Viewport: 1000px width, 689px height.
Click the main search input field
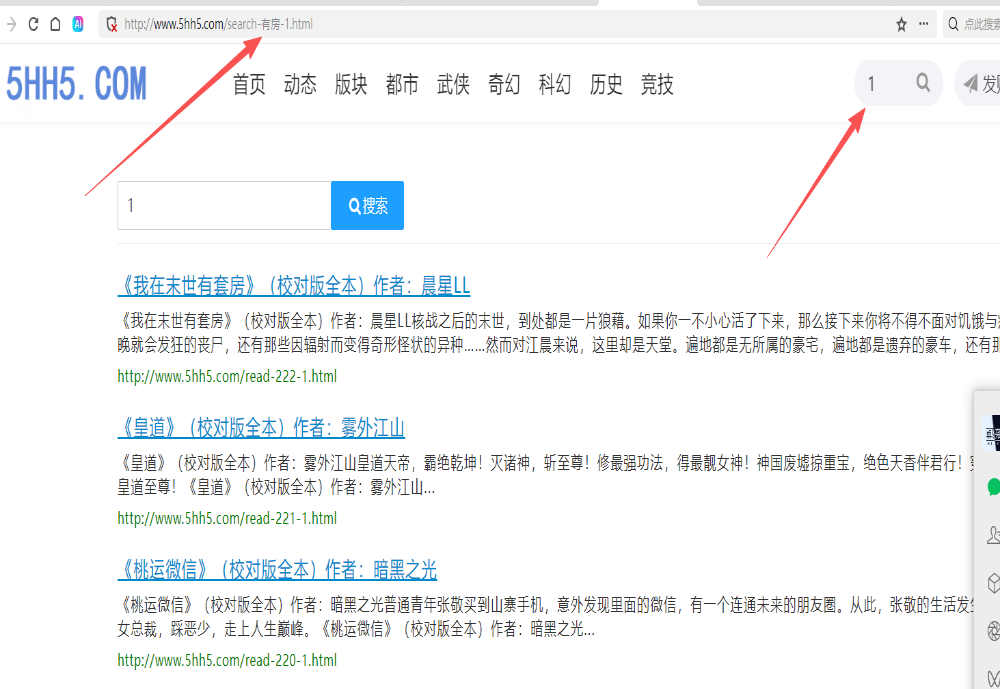pos(224,206)
